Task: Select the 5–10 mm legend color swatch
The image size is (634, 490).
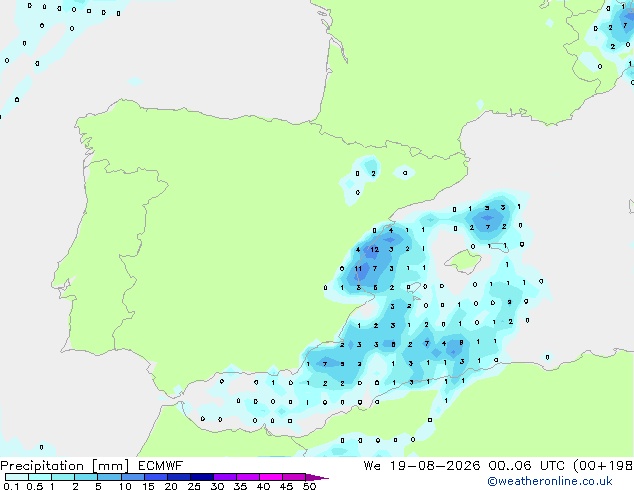Action: (110, 477)
